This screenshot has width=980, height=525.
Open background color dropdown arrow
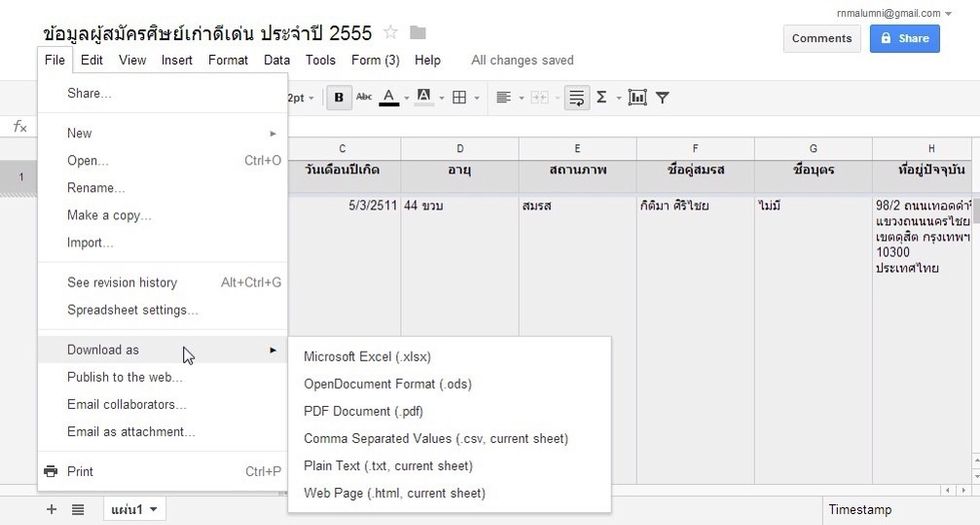(441, 98)
